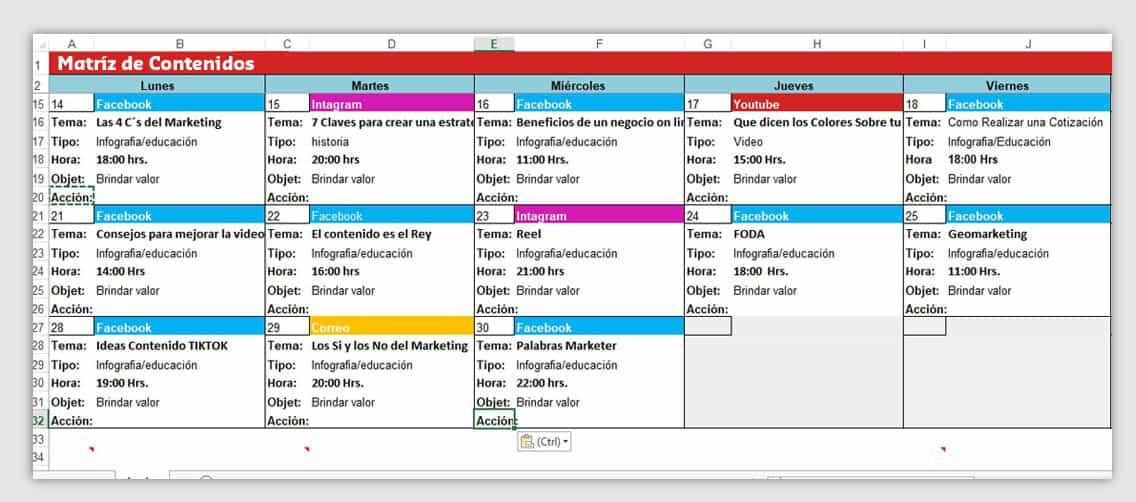Click the day number '18' cell
The image size is (1136, 502).
924,104
